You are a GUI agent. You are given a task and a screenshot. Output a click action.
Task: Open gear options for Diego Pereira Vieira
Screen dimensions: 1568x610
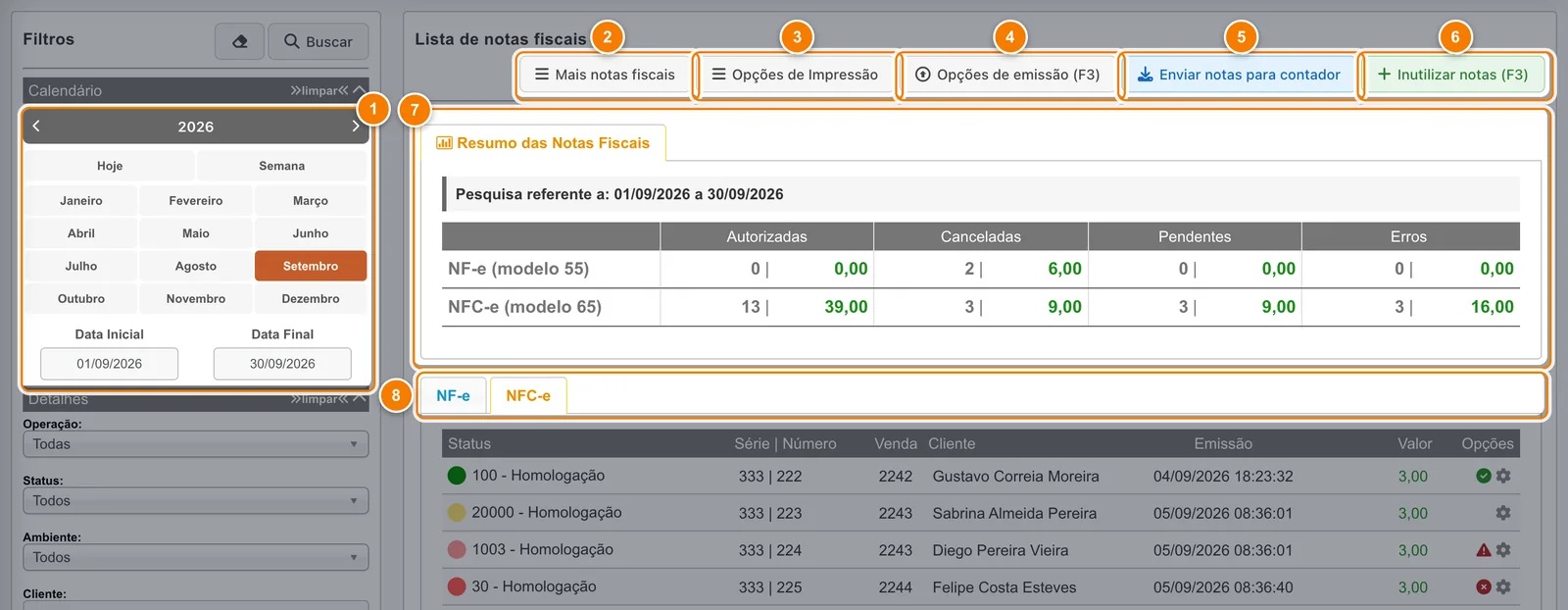(x=1503, y=550)
